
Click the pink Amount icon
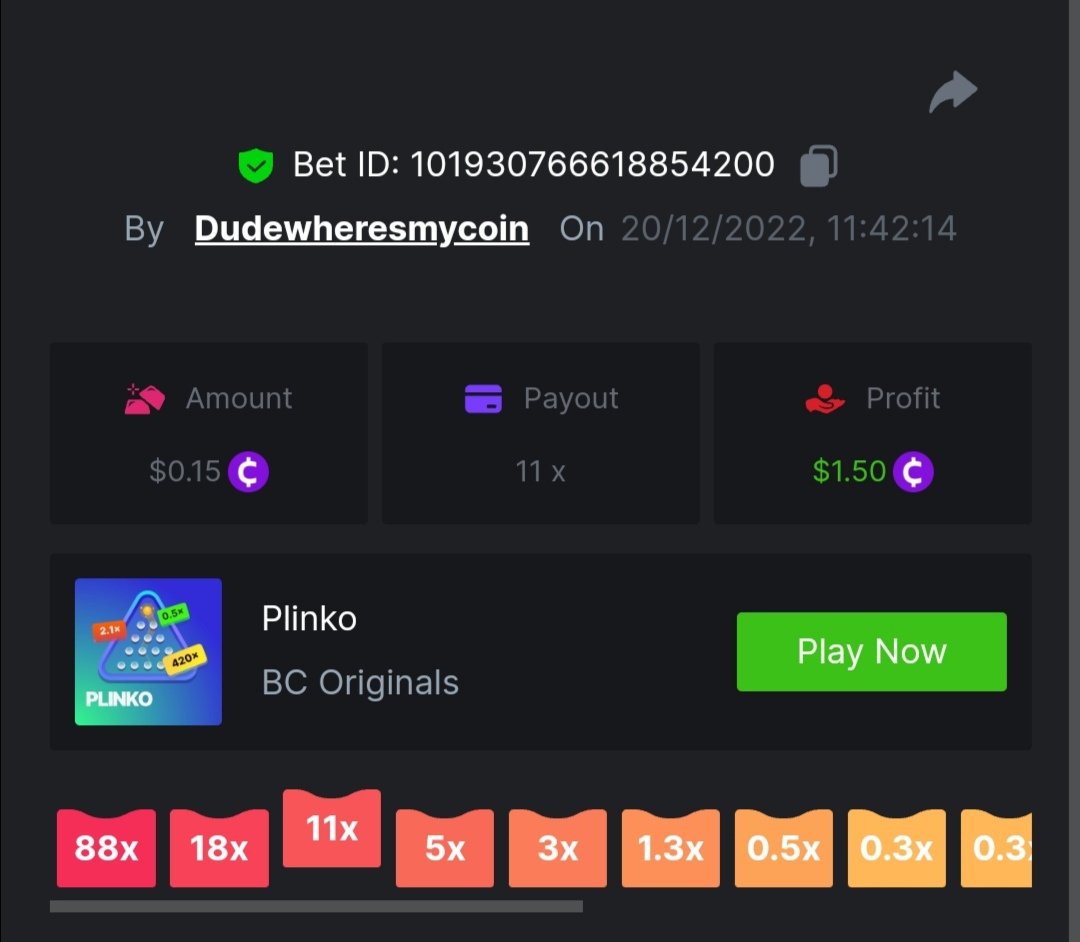point(144,399)
